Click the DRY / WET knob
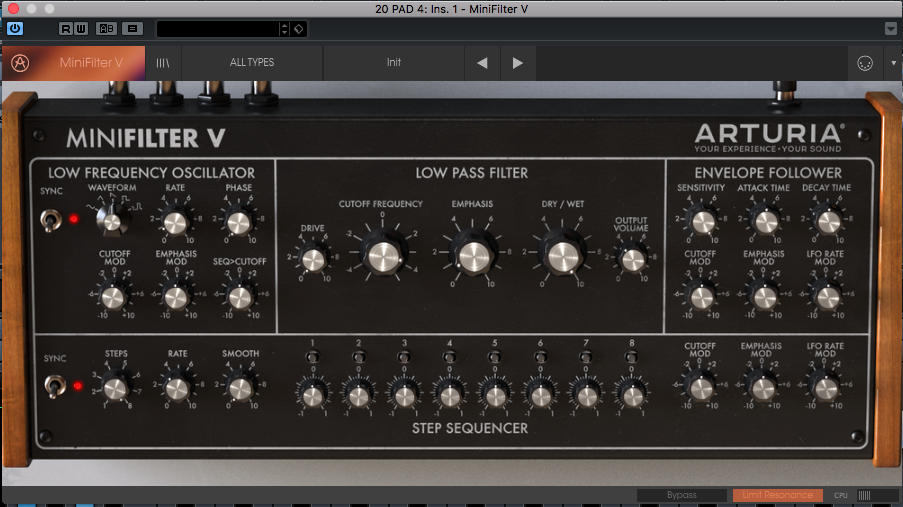Screen dimensions: 903x507 coord(563,256)
